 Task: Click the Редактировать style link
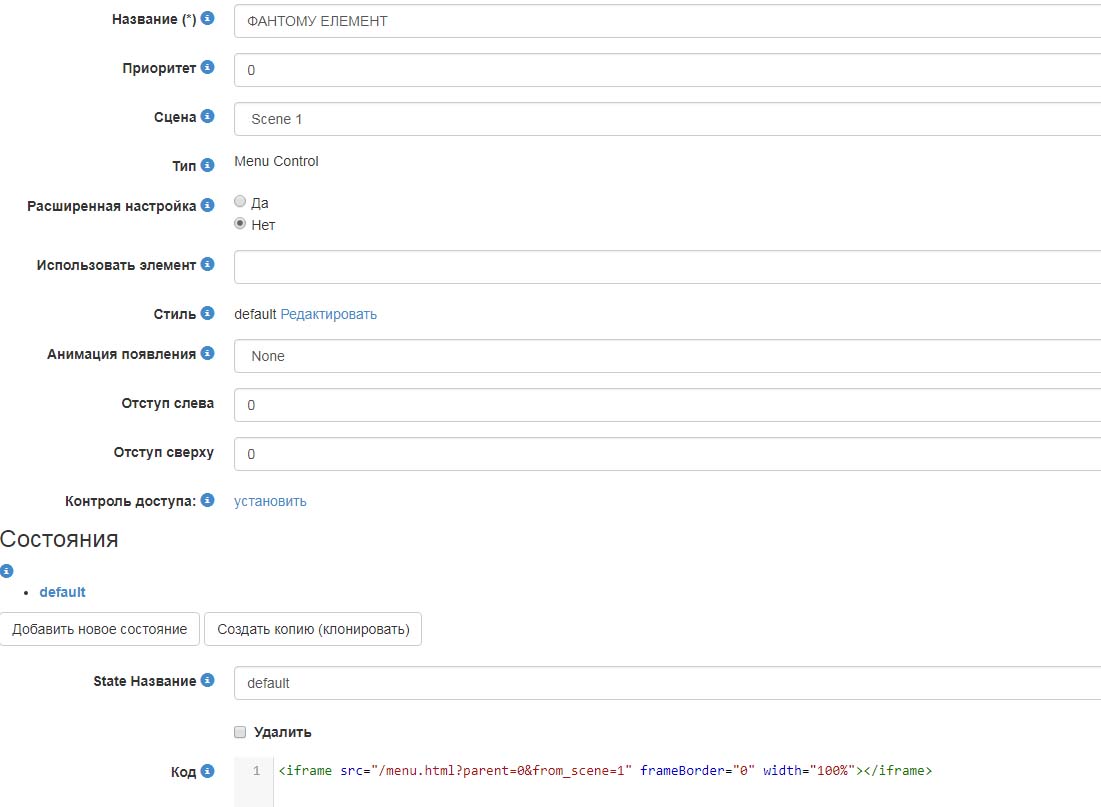[329, 314]
